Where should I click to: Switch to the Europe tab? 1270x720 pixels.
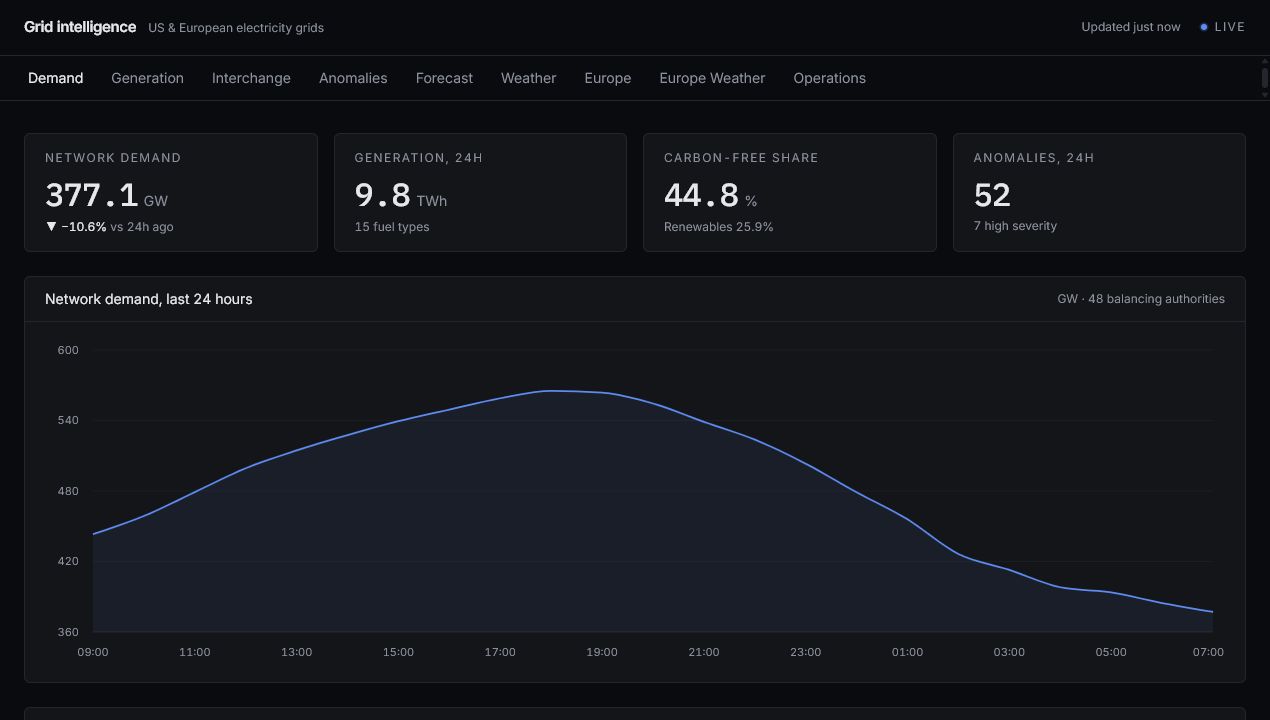607,78
